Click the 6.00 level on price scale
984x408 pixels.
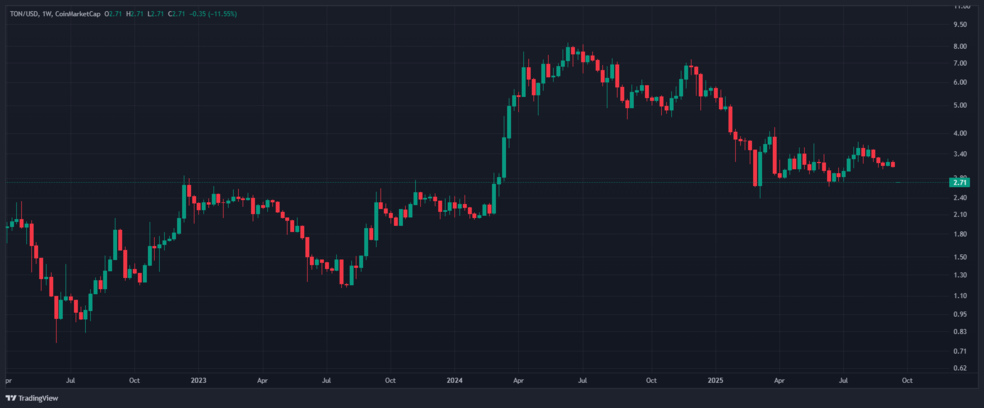coord(960,82)
